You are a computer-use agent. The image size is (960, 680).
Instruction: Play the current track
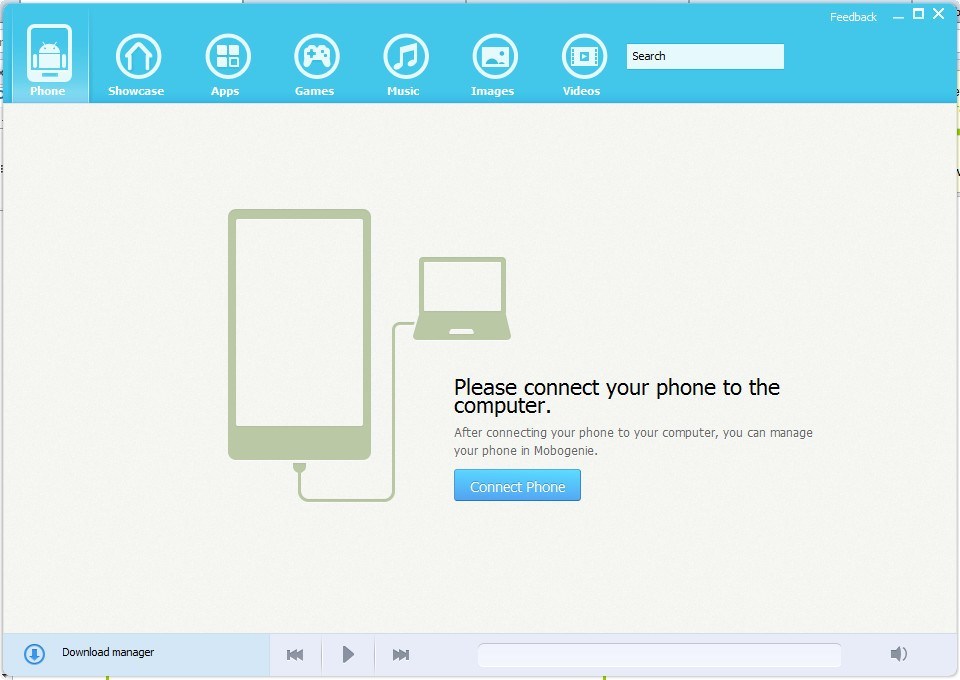click(x=348, y=654)
